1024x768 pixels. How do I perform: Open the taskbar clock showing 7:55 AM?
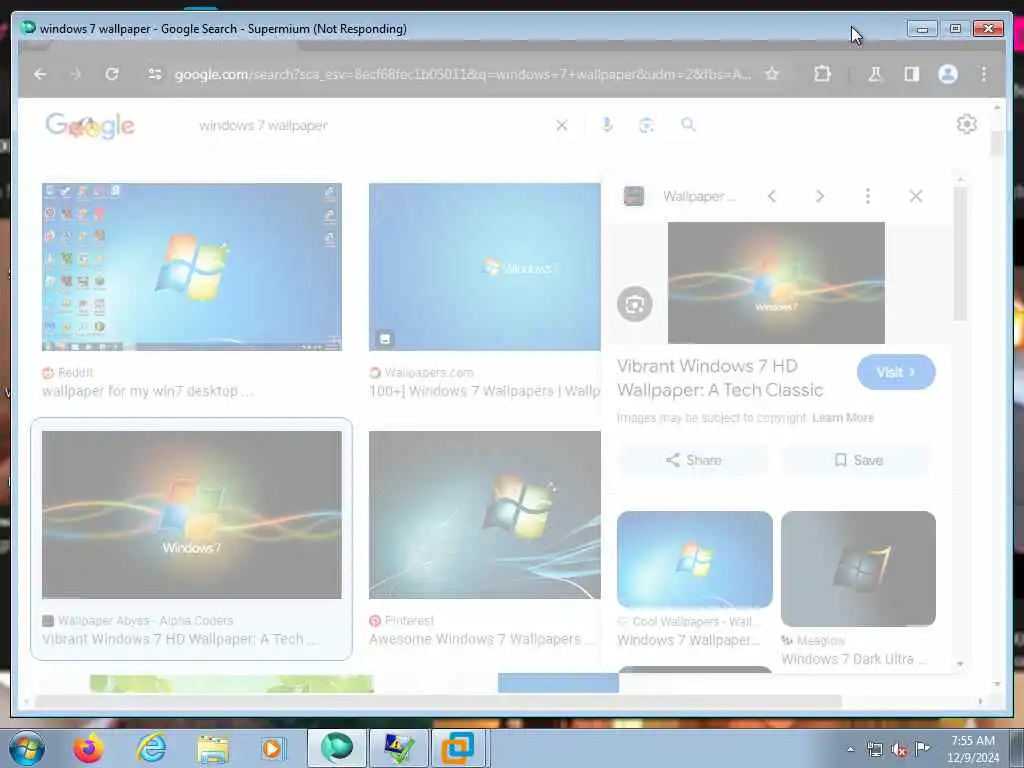[973, 749]
